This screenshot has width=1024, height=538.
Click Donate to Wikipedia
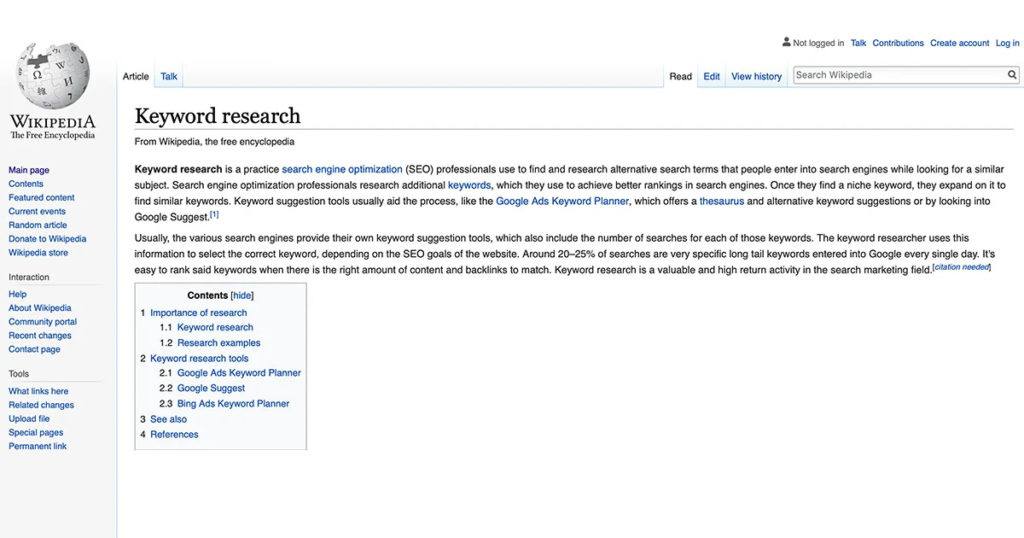[x=47, y=238]
